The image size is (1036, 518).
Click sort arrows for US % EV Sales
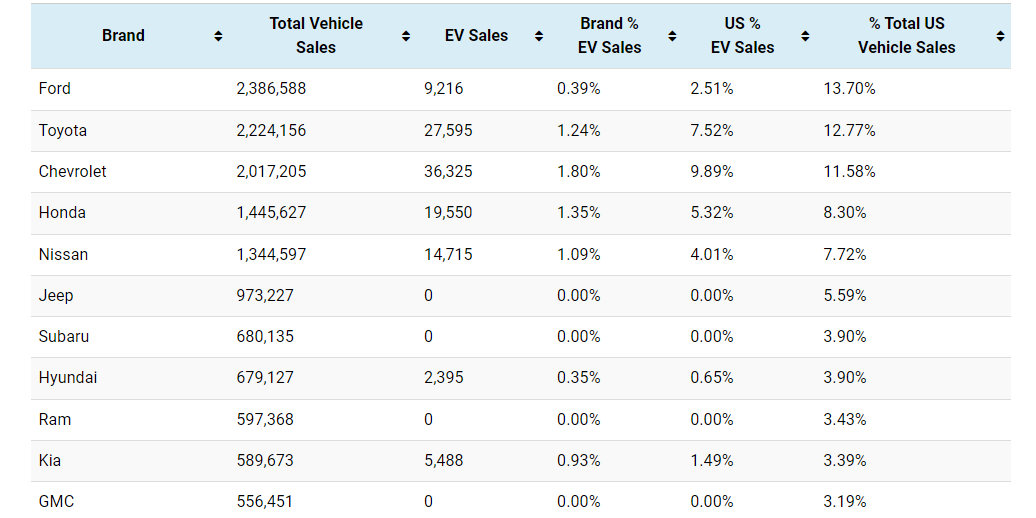pos(805,36)
